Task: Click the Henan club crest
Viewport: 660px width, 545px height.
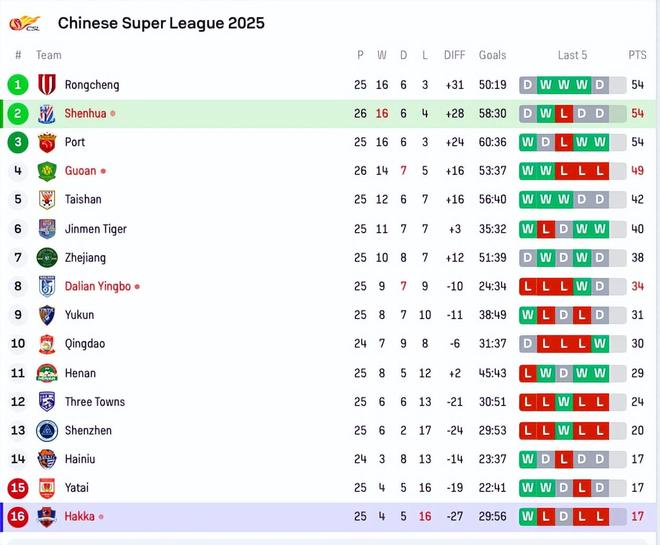Action: click(x=47, y=373)
